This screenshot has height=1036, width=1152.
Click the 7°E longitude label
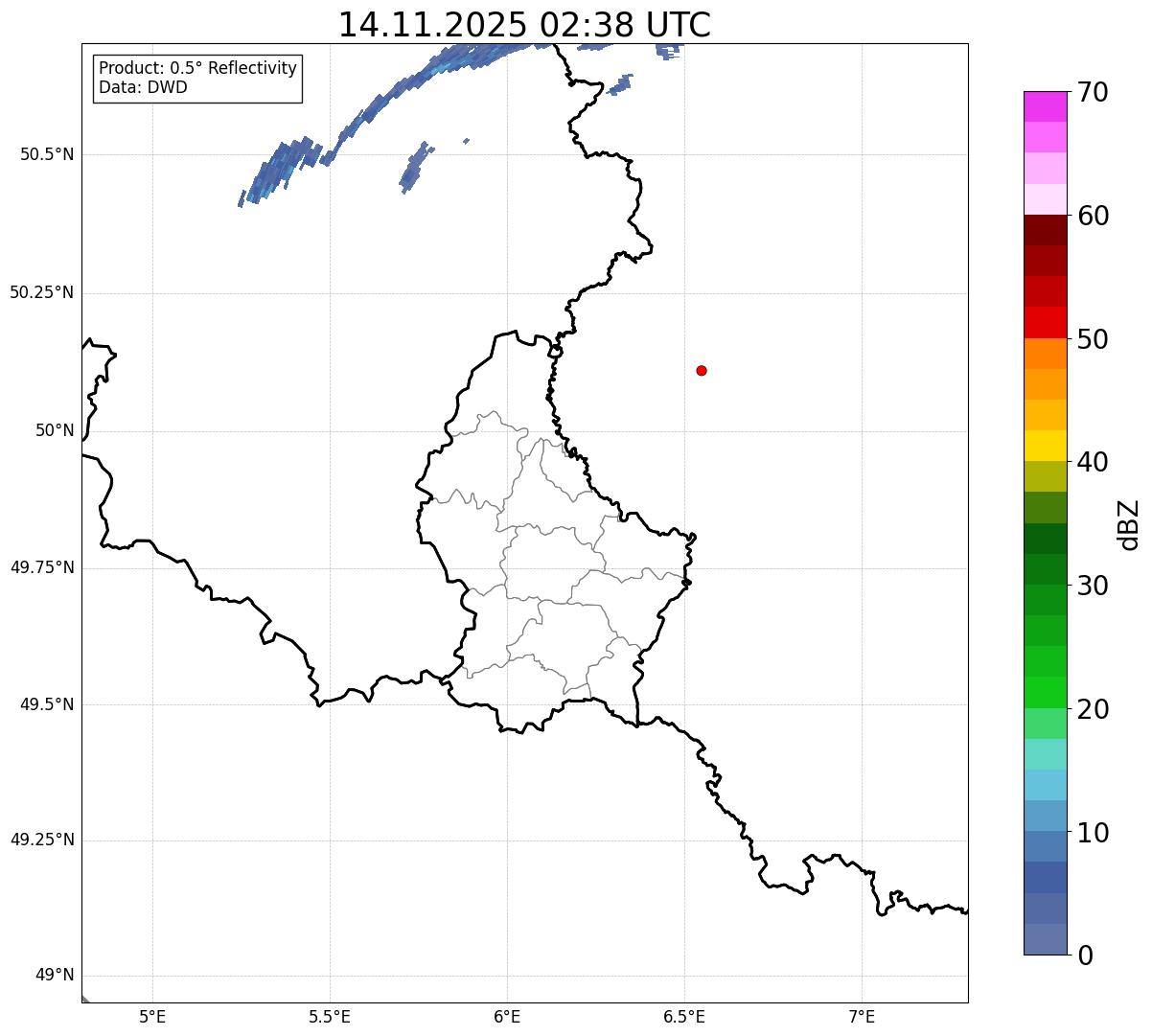coord(862,1017)
